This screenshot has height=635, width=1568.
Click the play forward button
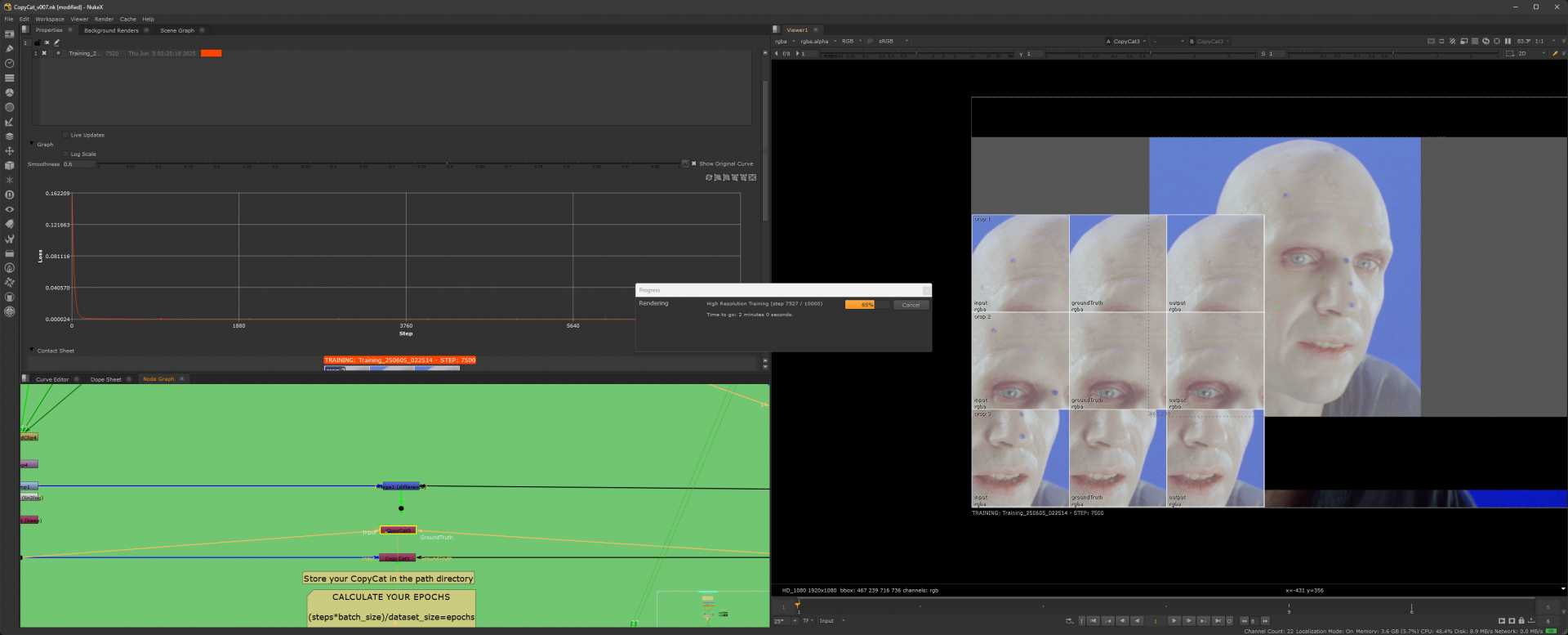click(x=1174, y=621)
